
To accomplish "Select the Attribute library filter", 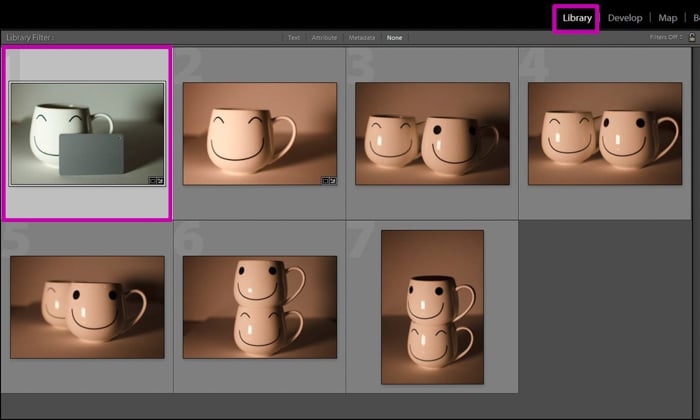I will 324,37.
